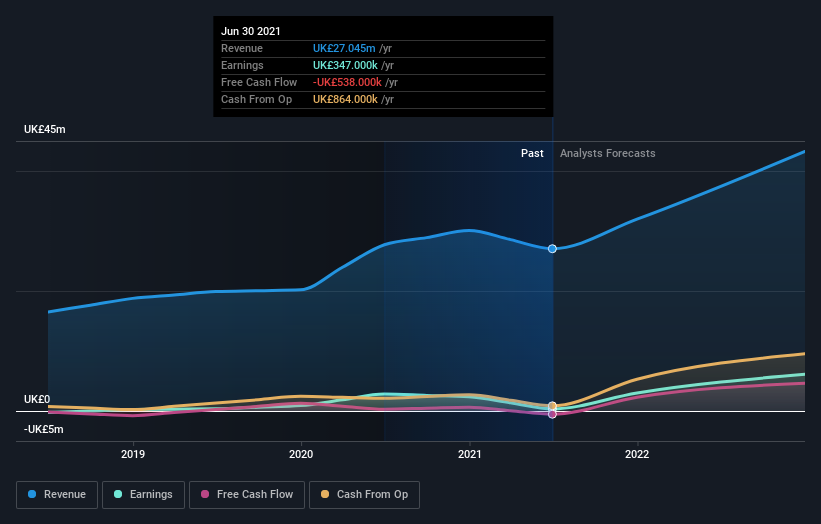Click the Revenue row label in tooltip
This screenshot has width=821, height=524.
point(242,48)
